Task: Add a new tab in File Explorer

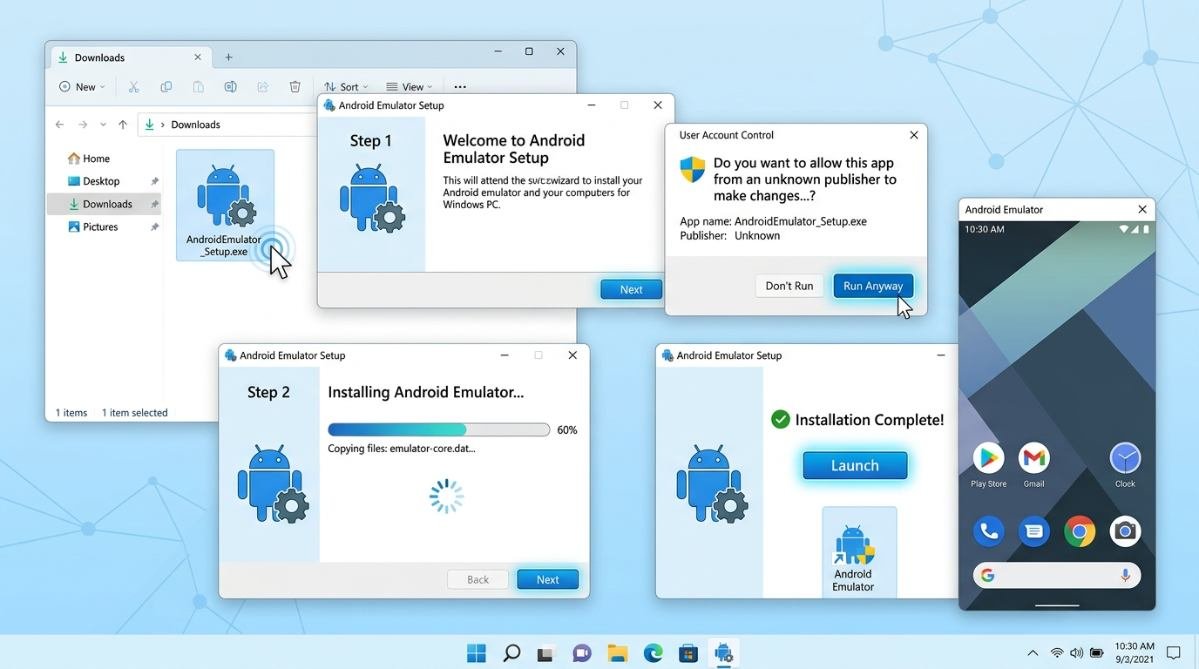Action: click(x=229, y=57)
